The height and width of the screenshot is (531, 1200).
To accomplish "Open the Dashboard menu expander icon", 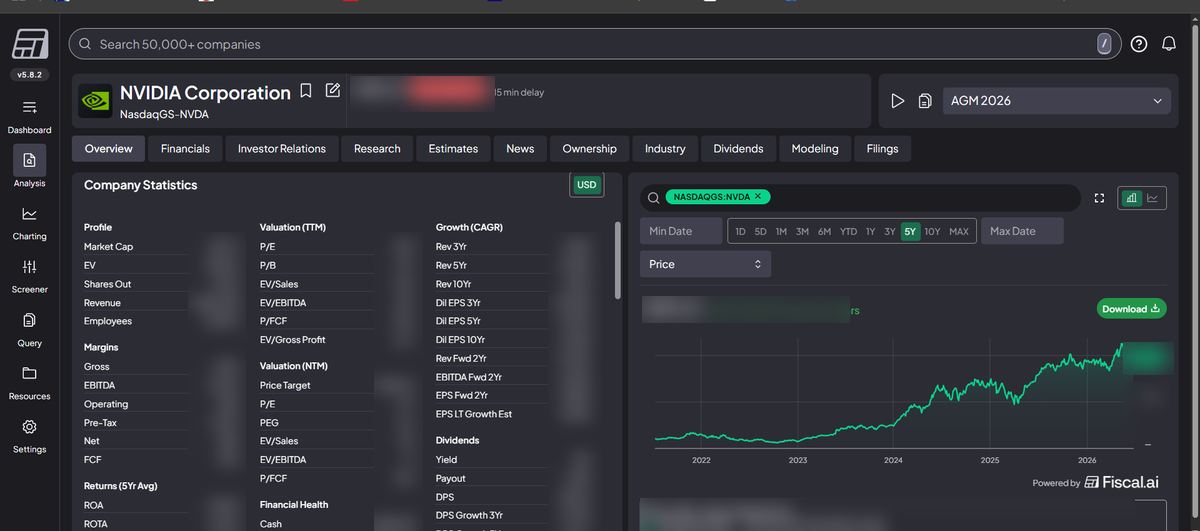I will click(x=29, y=107).
